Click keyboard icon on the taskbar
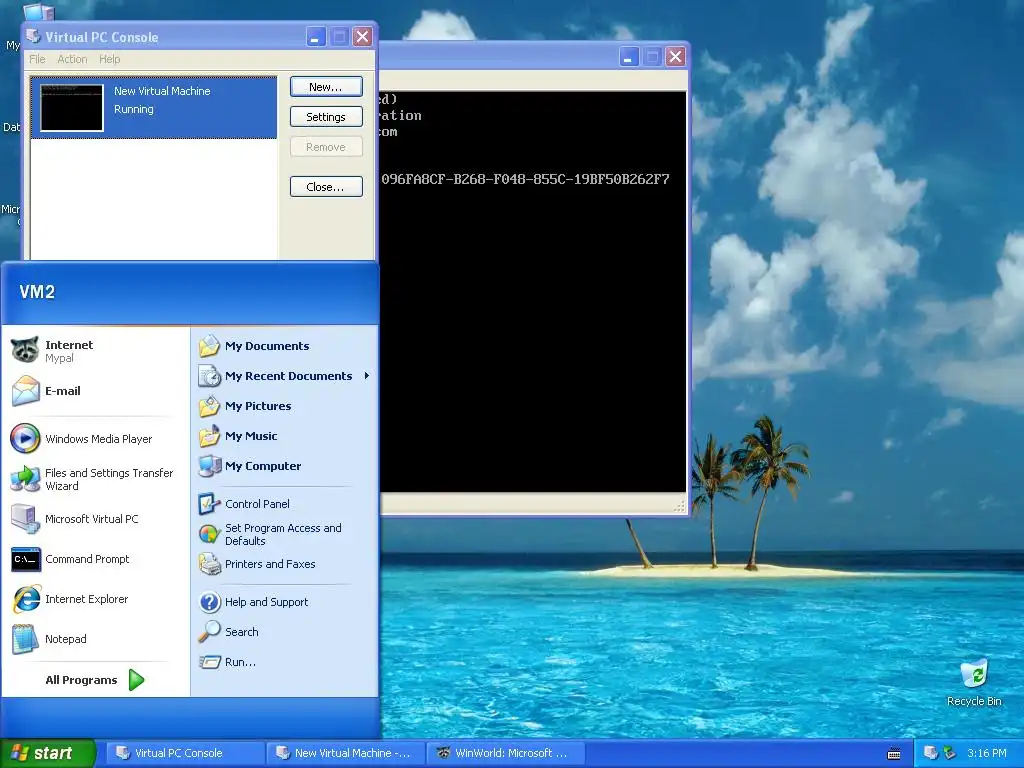 pos(894,754)
